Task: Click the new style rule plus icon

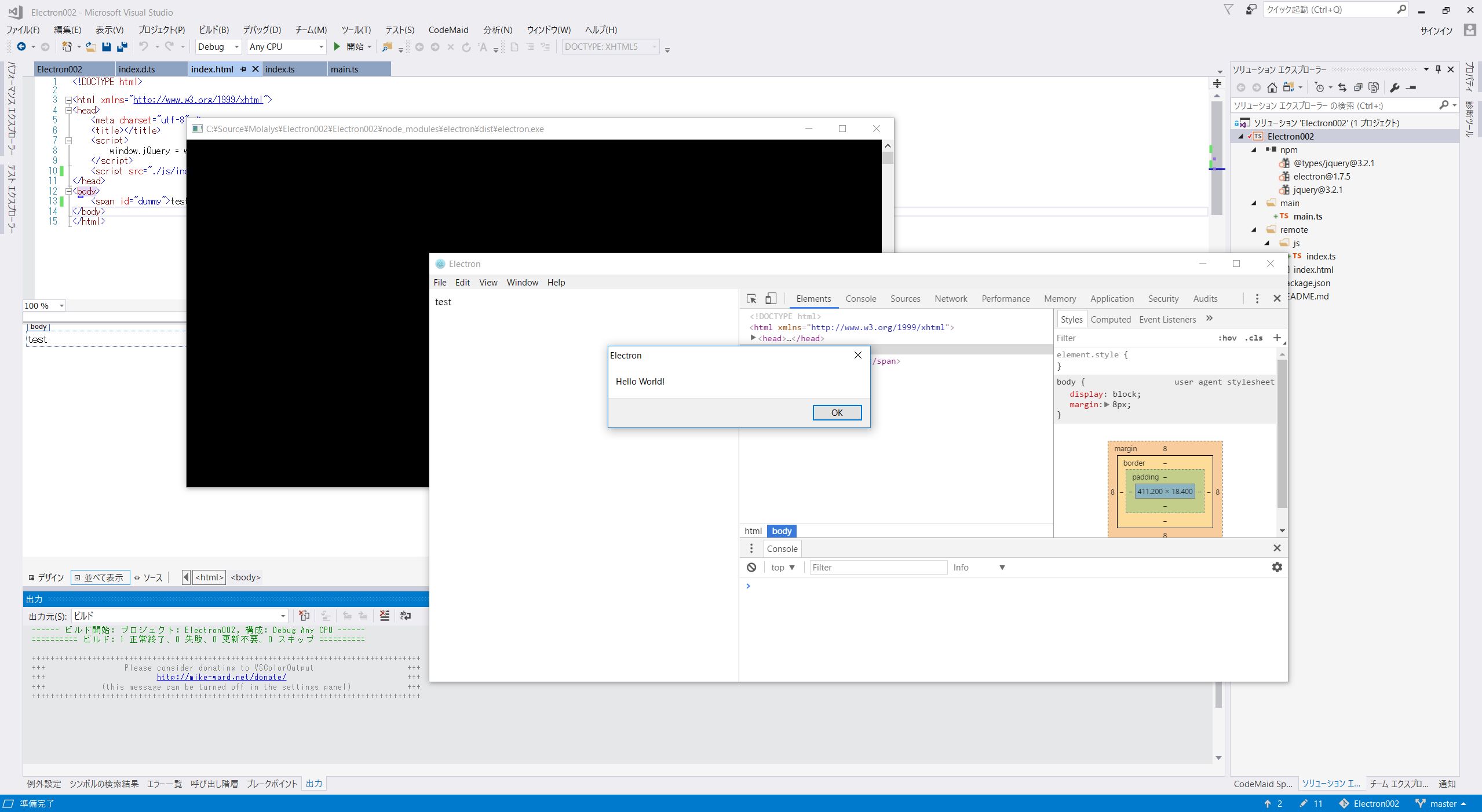Action: [x=1277, y=338]
